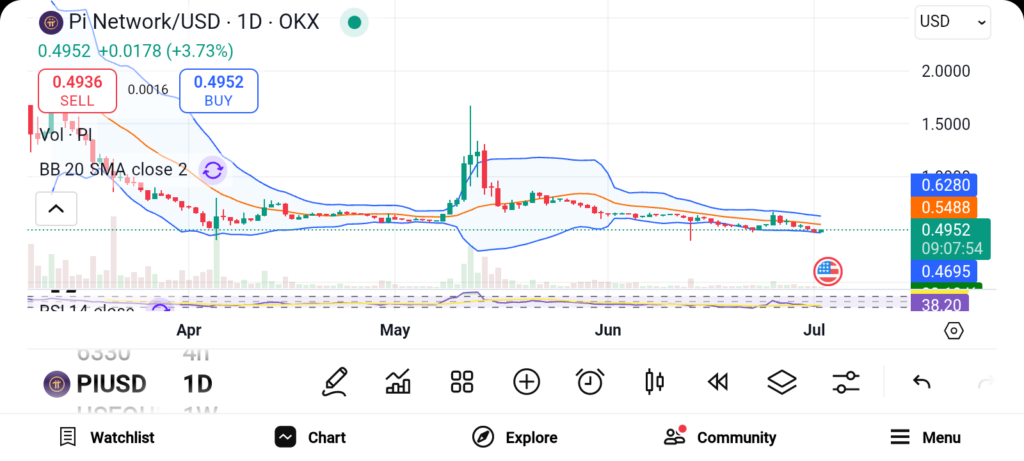Image resolution: width=1024 pixels, height=461 pixels.
Task: Switch to the Community tab
Action: pos(720,437)
